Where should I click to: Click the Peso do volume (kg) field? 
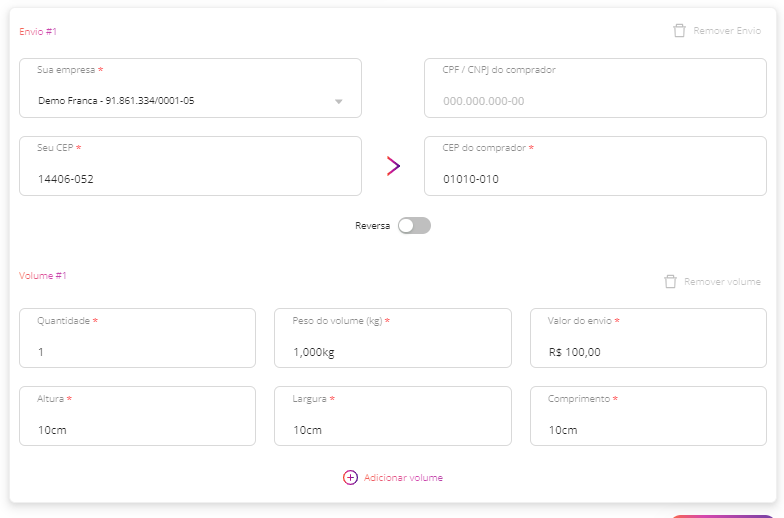(393, 338)
